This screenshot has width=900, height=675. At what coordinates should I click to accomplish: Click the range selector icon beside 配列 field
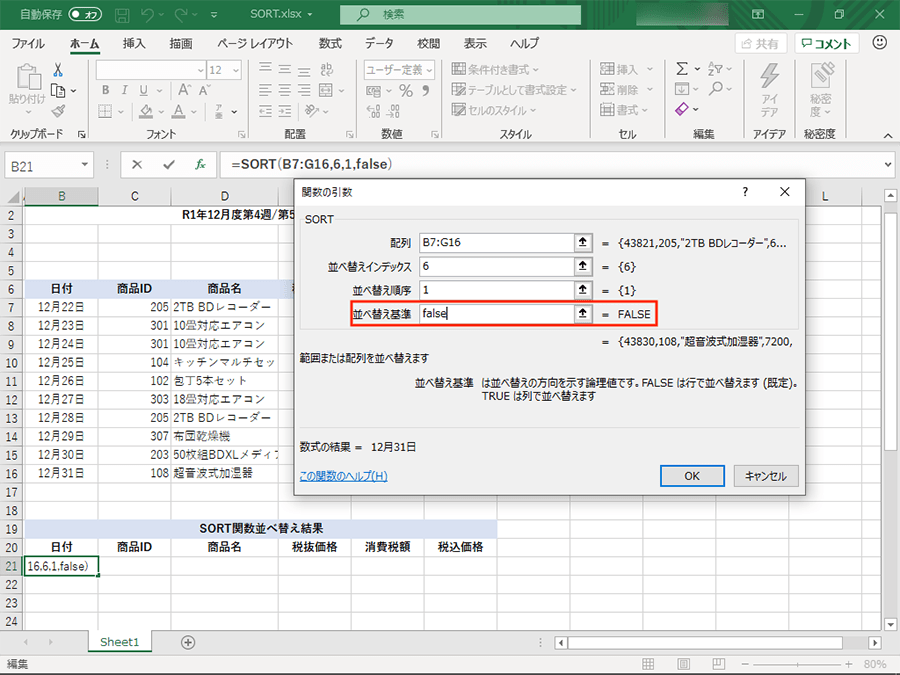[x=581, y=242]
